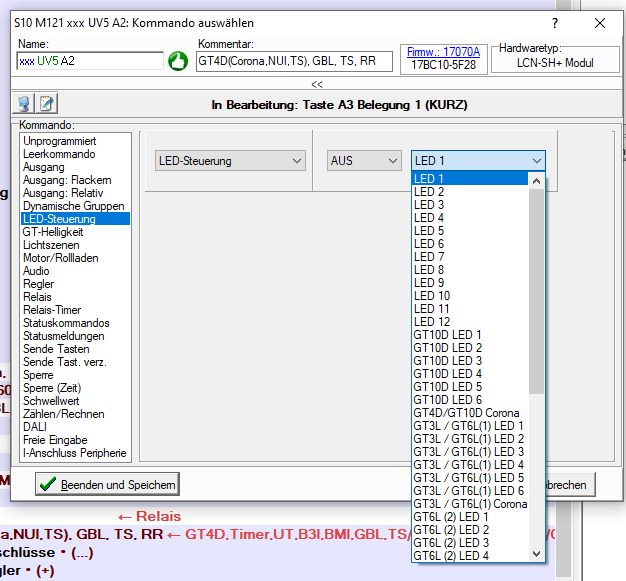Open the AUS state dropdown
Screen dimensions: 626x581
(363, 160)
